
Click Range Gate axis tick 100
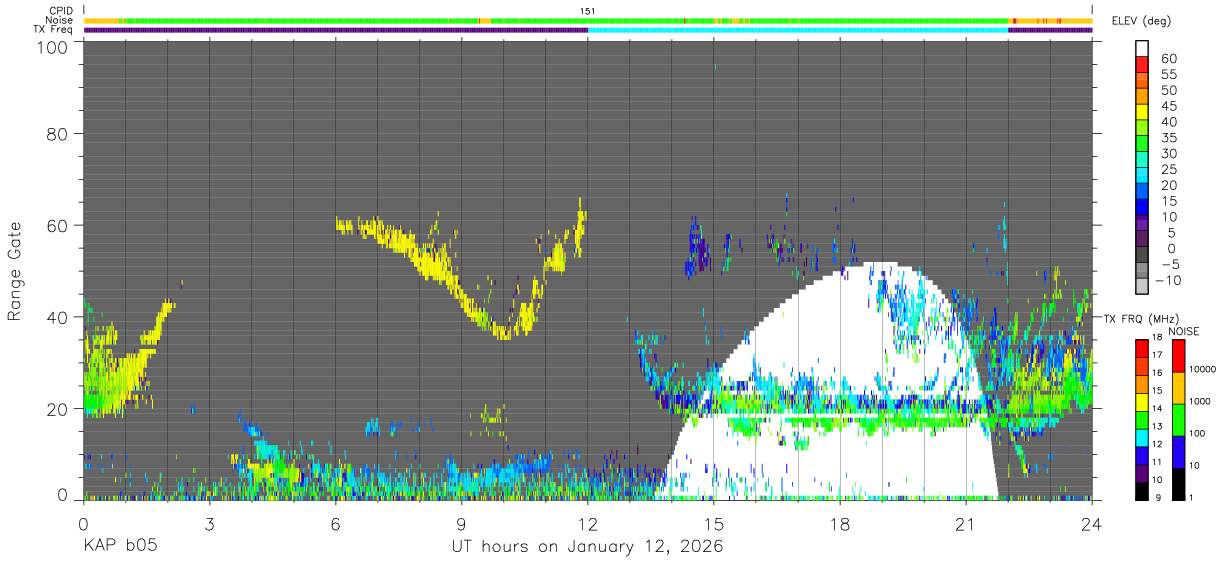[53, 46]
